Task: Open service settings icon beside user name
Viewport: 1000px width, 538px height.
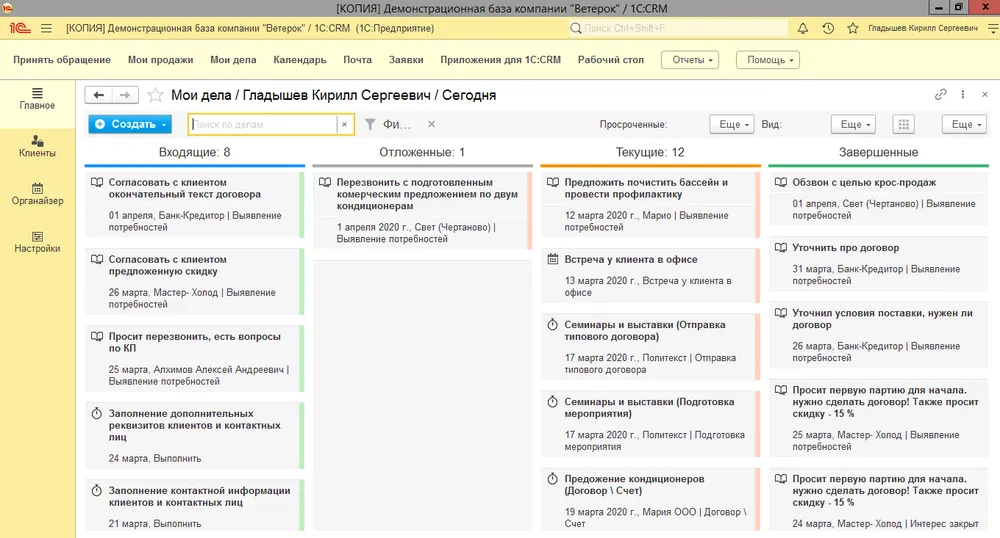Action: 993,28
